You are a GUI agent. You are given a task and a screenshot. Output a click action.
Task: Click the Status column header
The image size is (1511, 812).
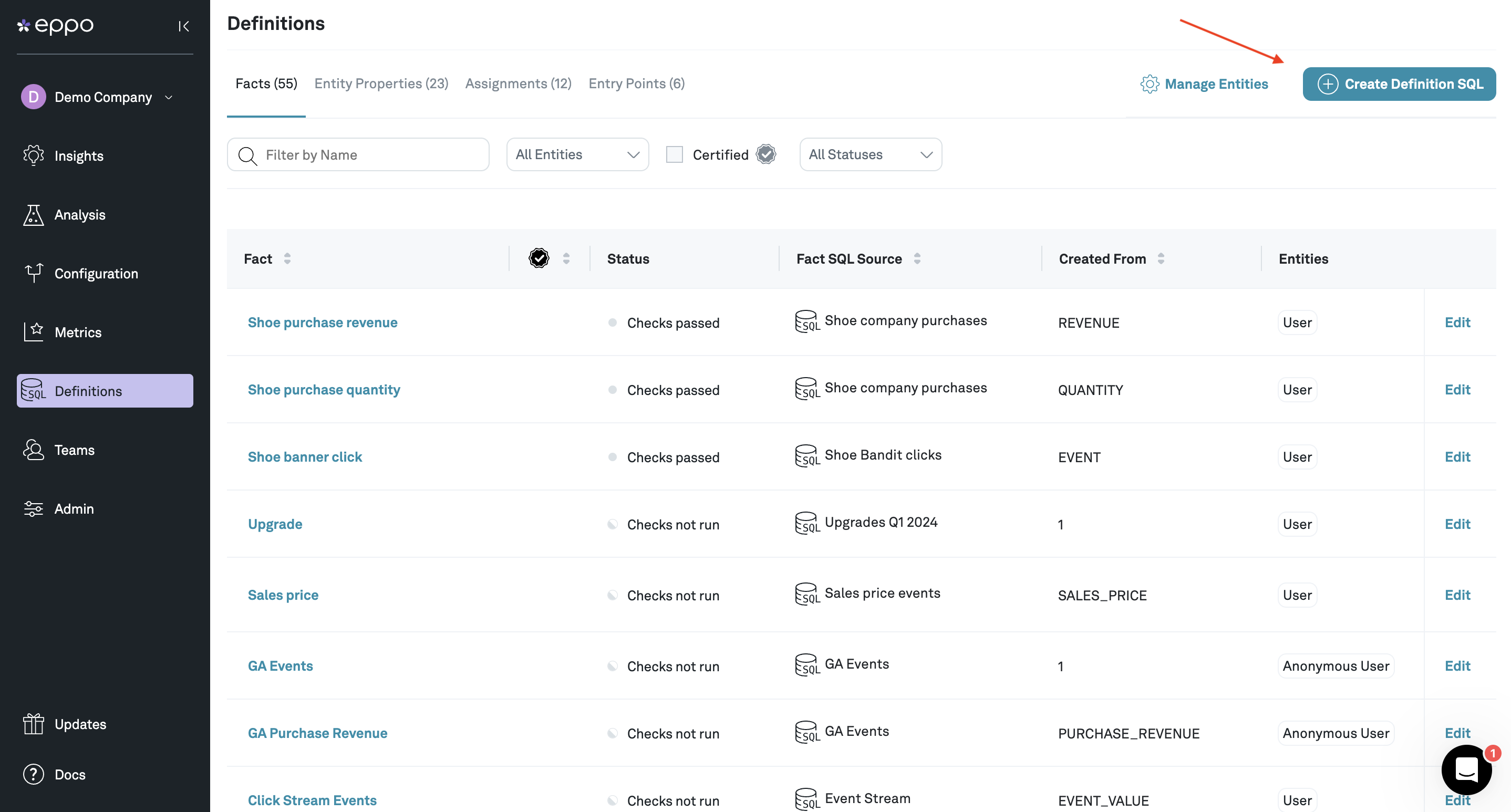coord(628,258)
